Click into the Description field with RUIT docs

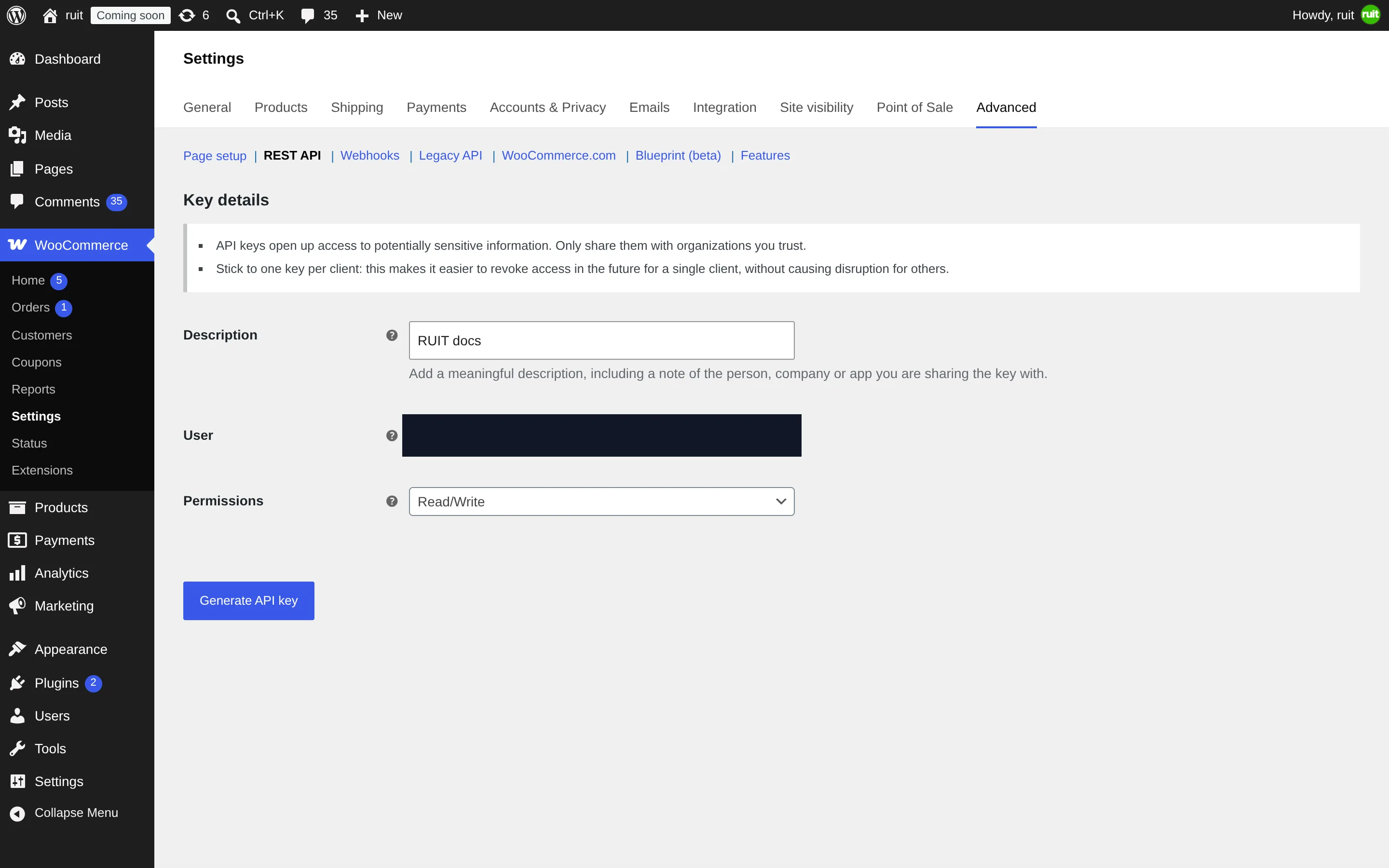[601, 340]
